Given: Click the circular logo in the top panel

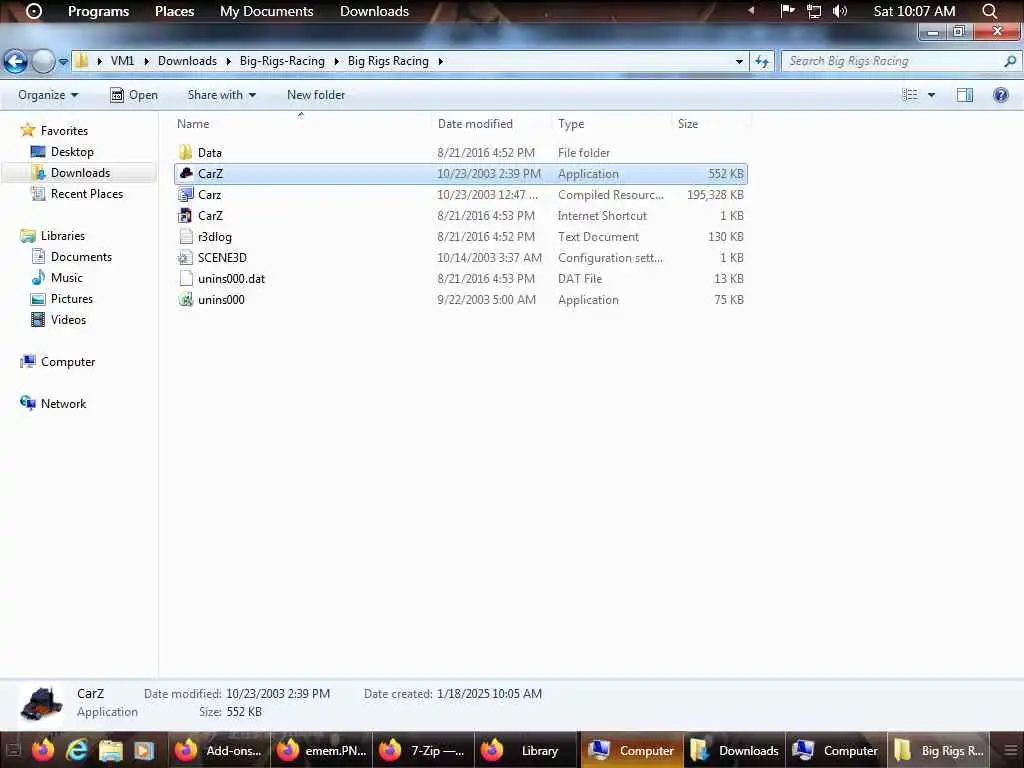Looking at the screenshot, I should click(34, 11).
